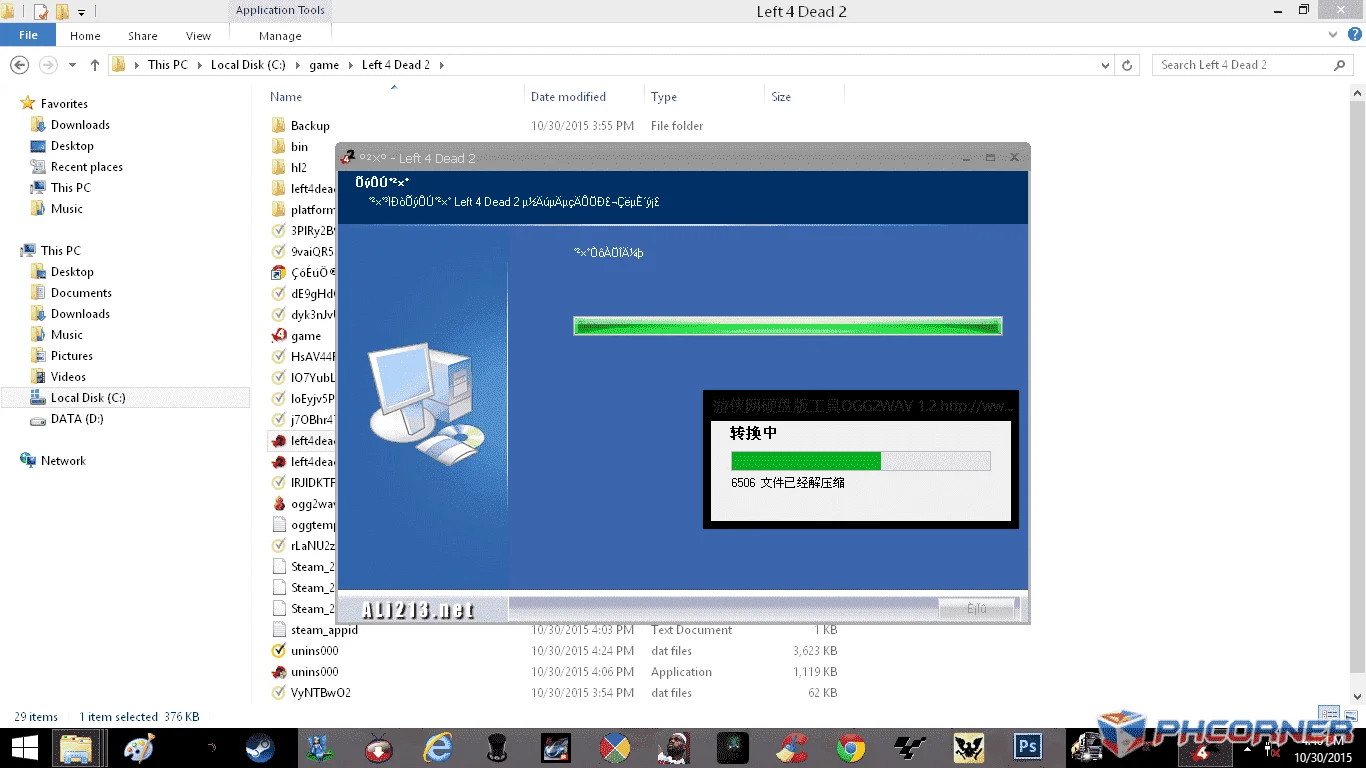This screenshot has width=1366, height=768.
Task: Click the '3,623 KB' size value
Action: [x=815, y=651]
